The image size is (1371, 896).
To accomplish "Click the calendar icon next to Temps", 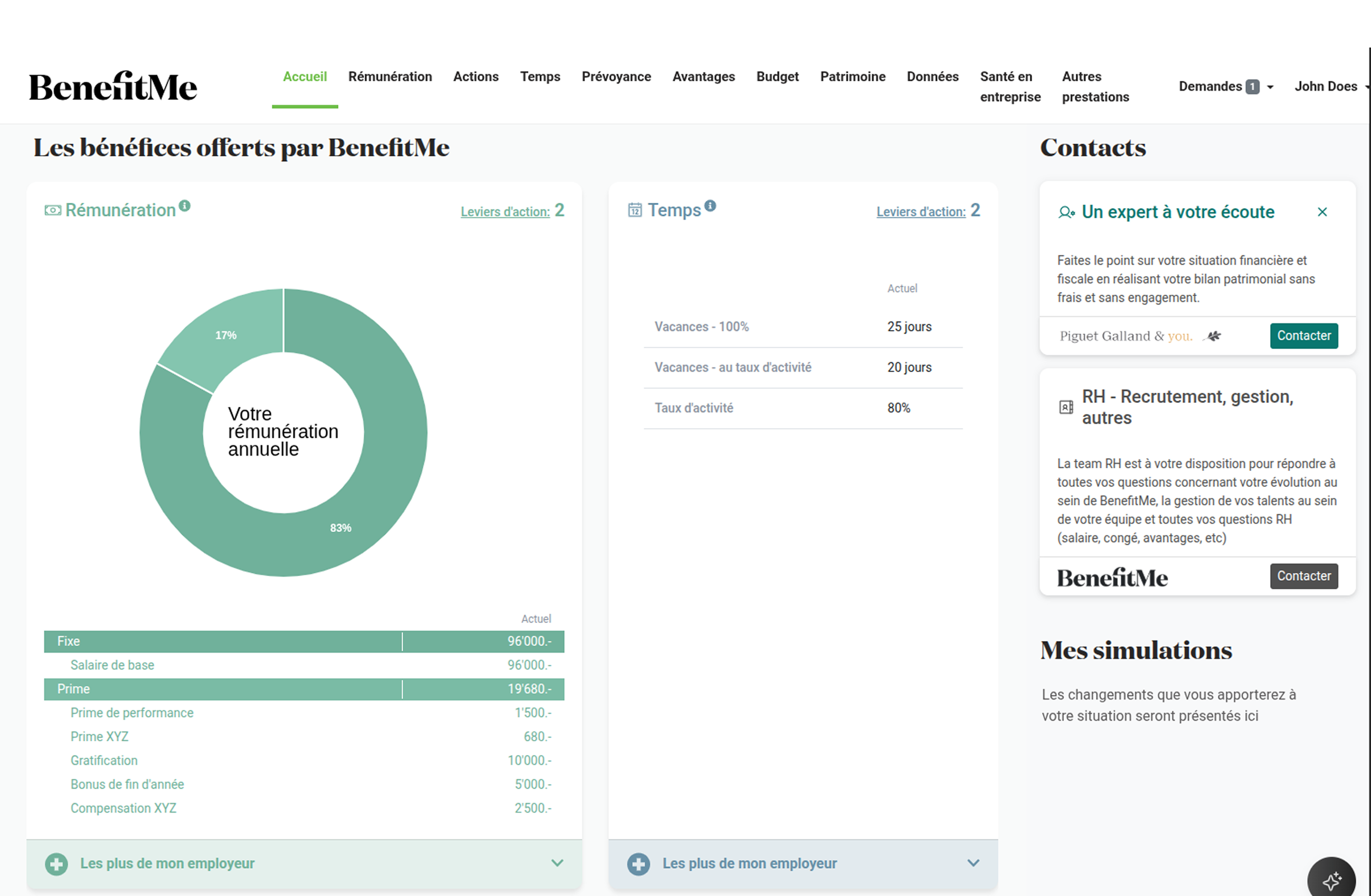I will coord(635,210).
